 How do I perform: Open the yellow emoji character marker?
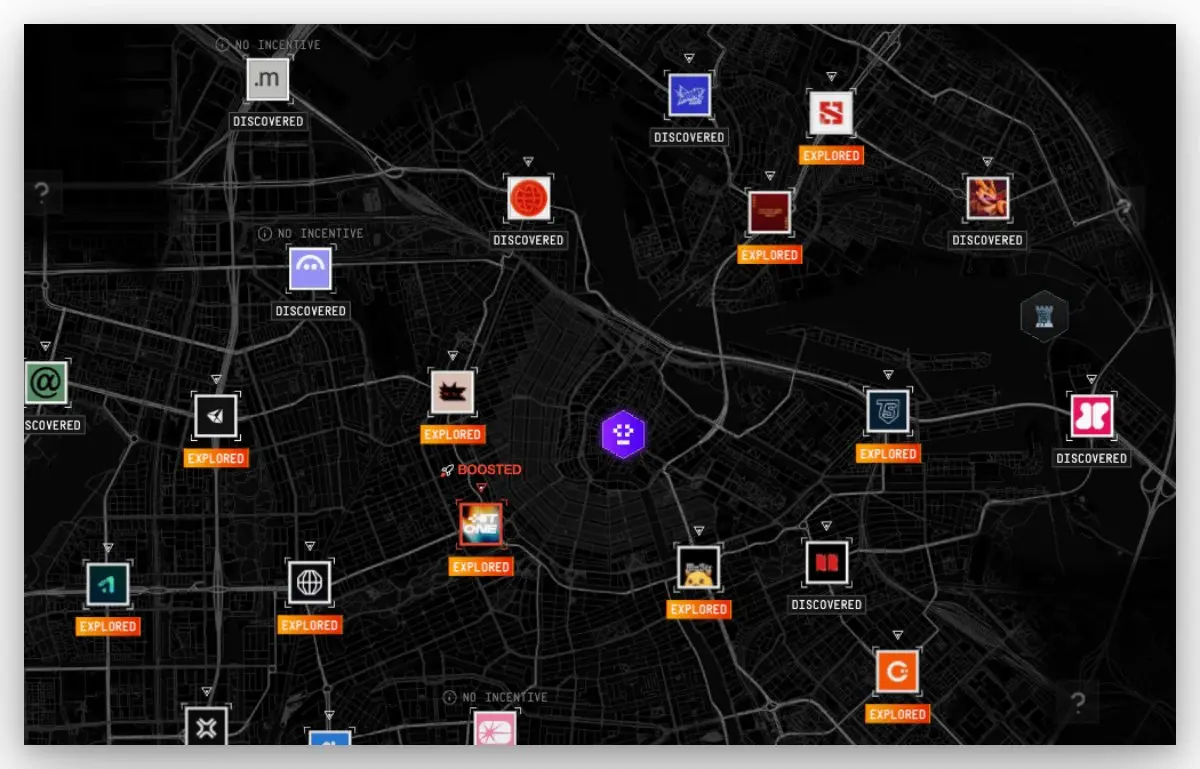point(698,567)
